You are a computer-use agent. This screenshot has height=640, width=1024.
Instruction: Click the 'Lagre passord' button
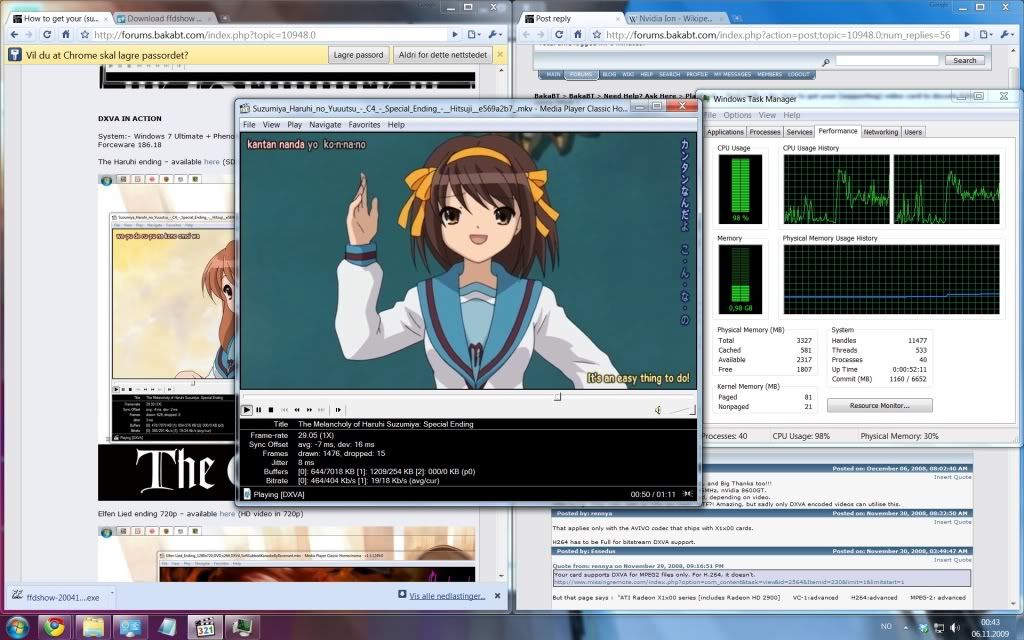(357, 55)
